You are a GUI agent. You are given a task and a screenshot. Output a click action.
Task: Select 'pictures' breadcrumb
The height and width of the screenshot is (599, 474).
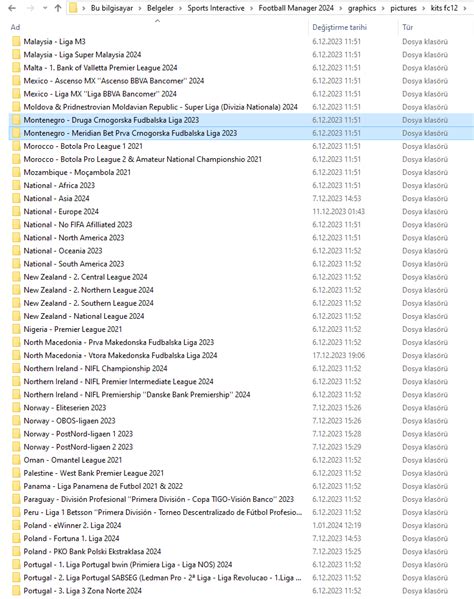(403, 8)
